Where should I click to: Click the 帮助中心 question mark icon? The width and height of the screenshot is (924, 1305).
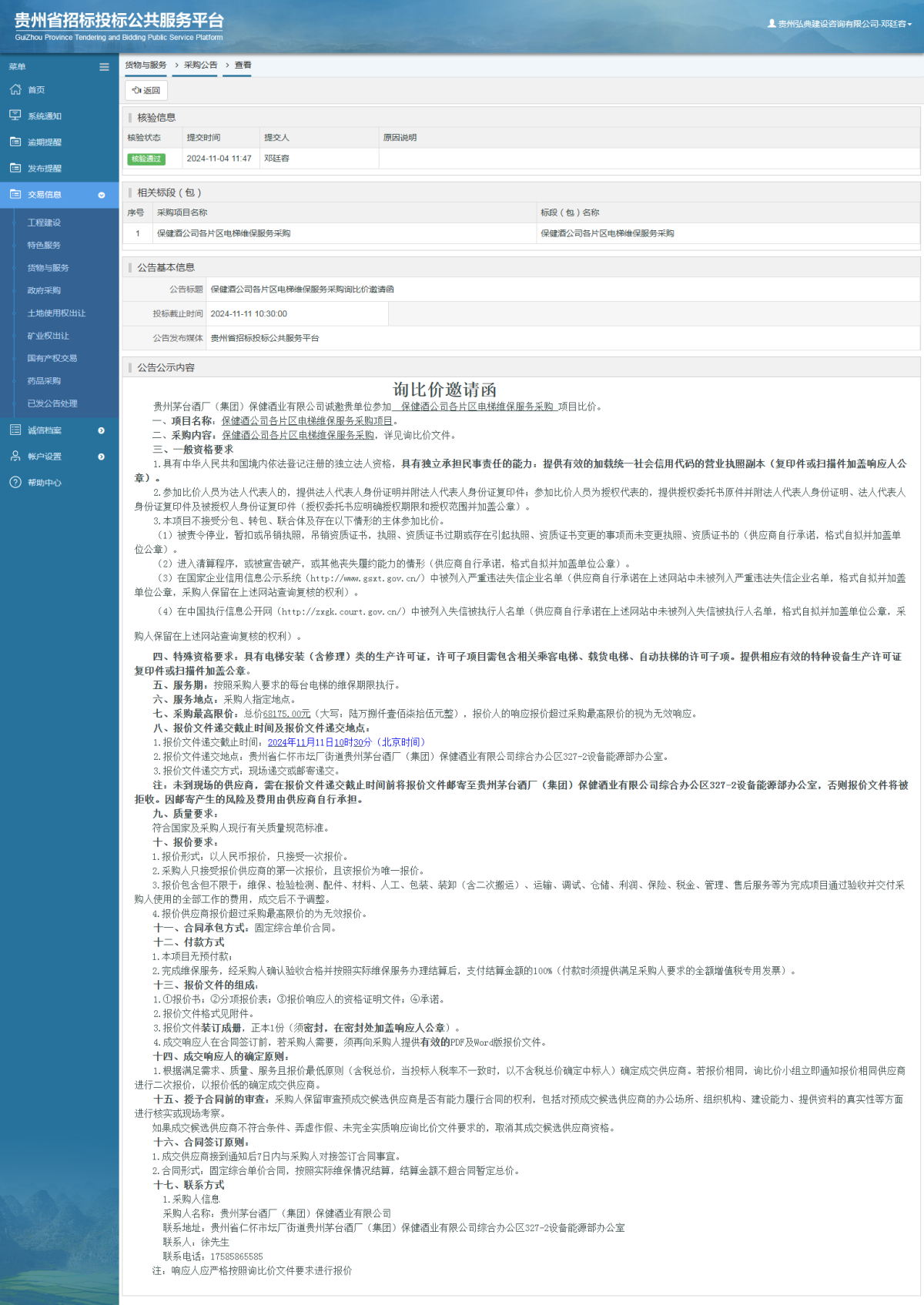coord(15,482)
